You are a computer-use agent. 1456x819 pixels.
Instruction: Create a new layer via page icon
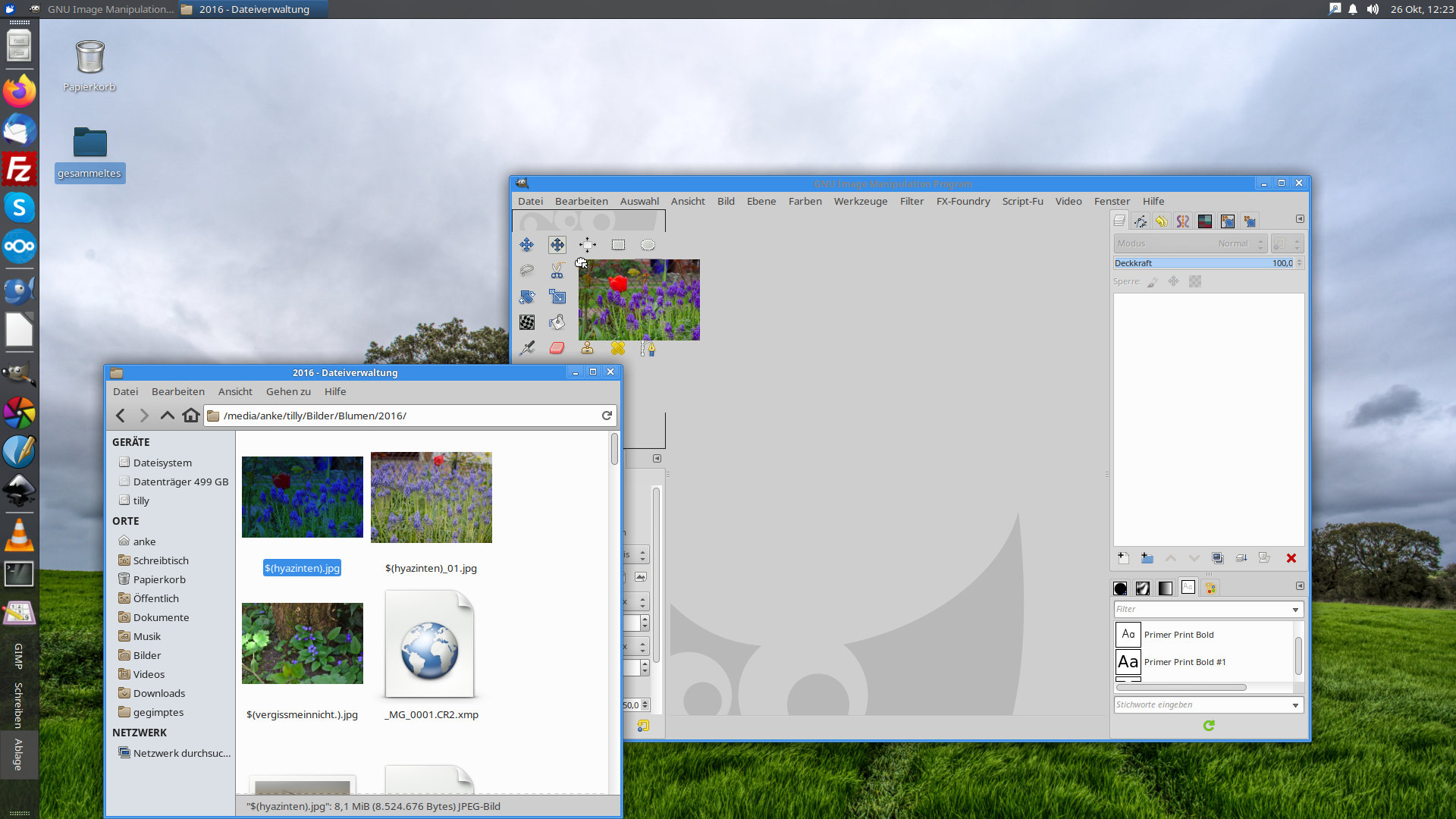(x=1123, y=558)
